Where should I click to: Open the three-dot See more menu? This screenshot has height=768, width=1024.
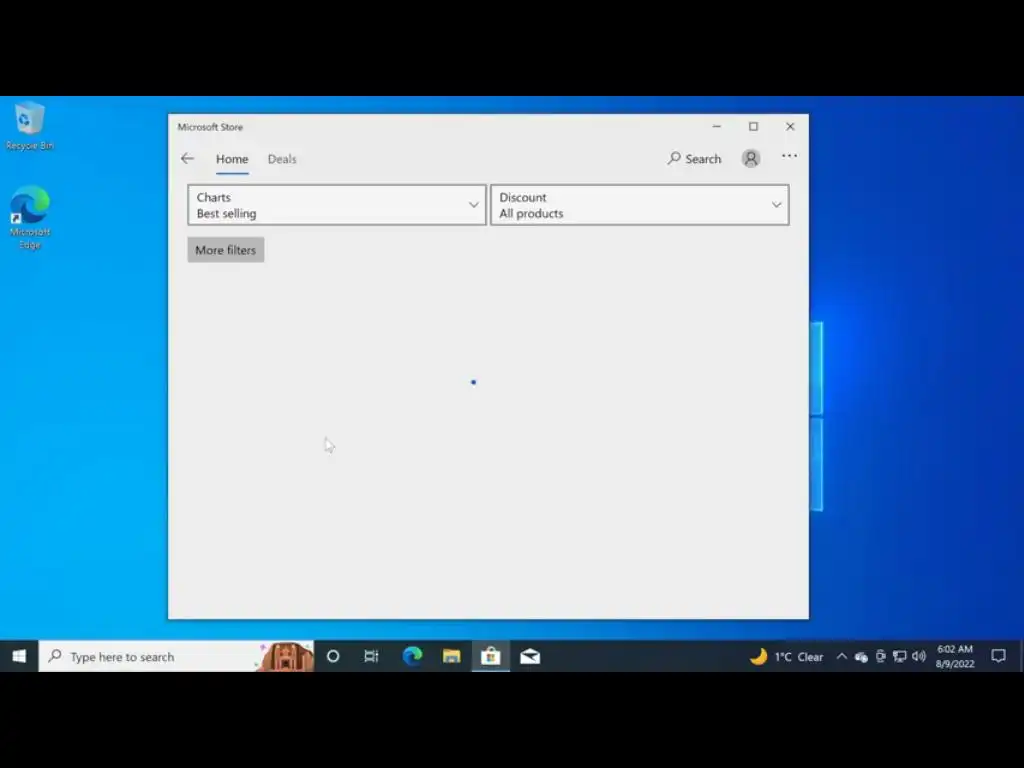(x=790, y=156)
